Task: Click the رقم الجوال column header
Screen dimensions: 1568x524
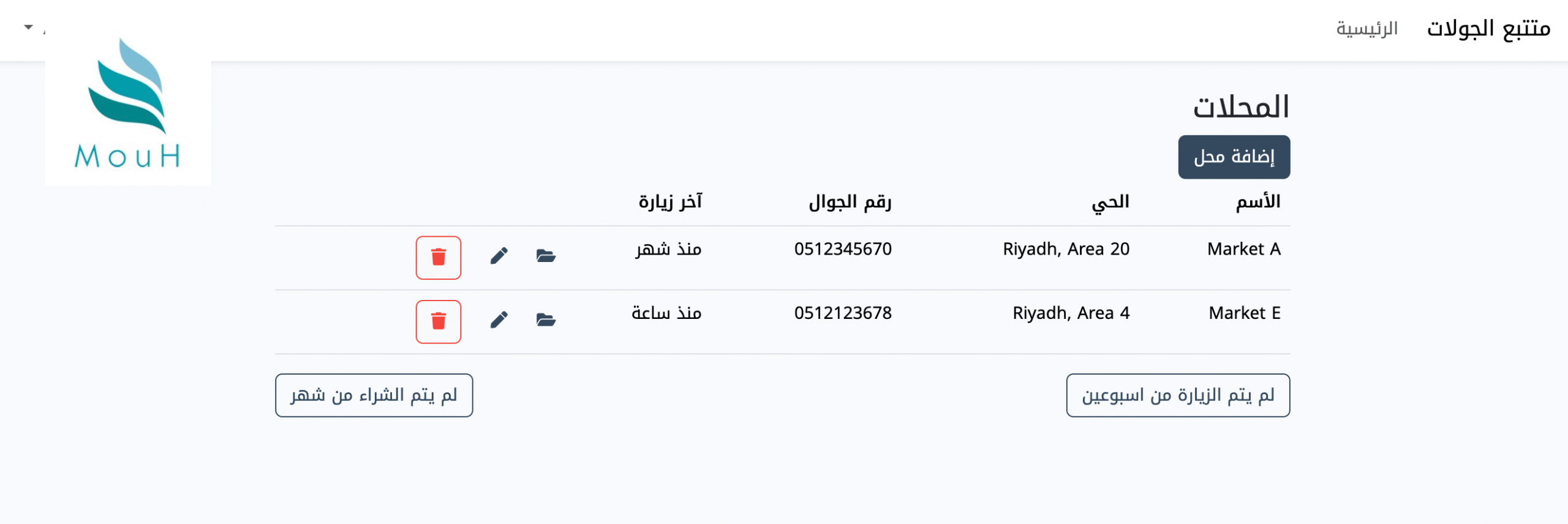Action: (850, 201)
